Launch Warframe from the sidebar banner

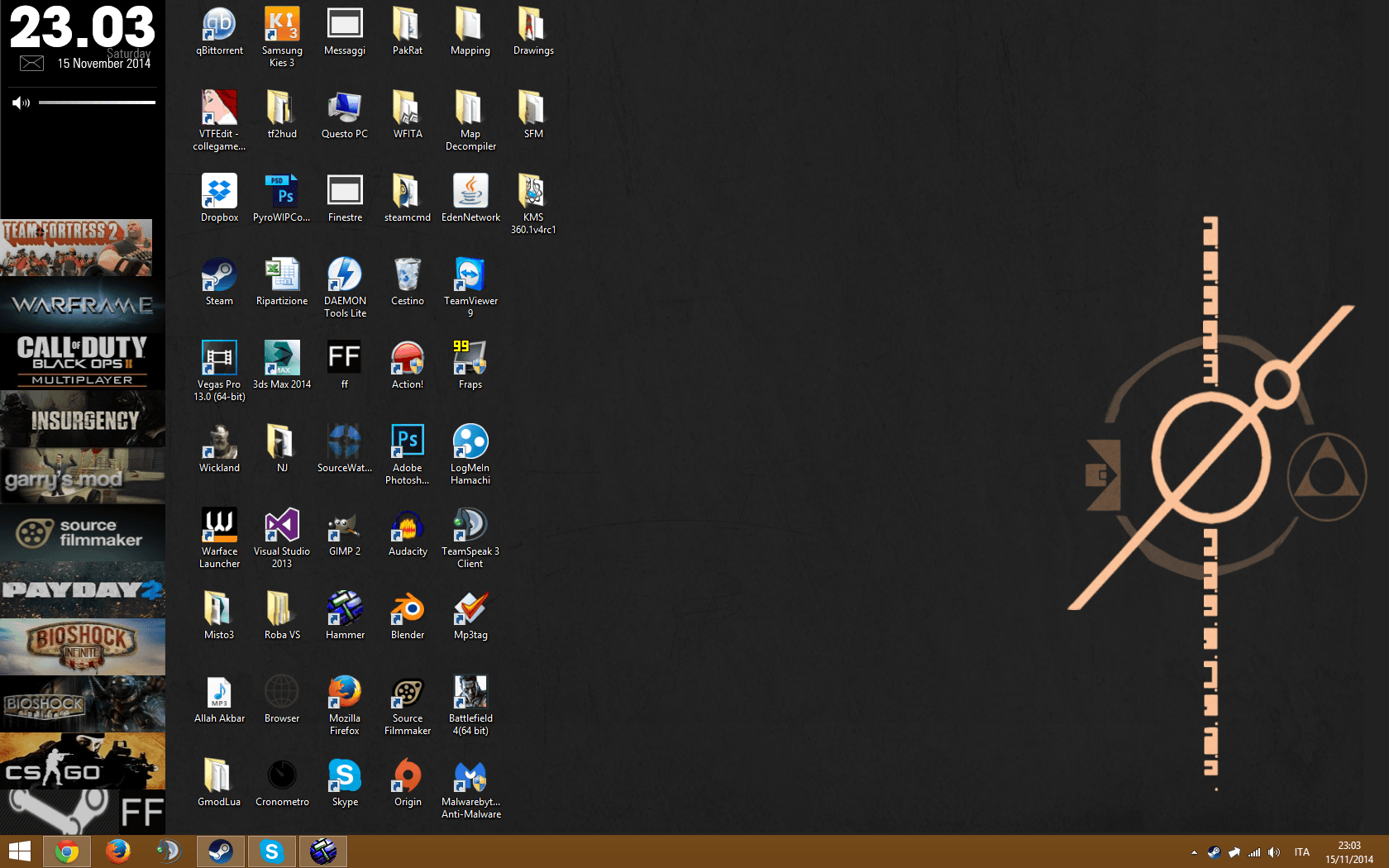[82, 305]
